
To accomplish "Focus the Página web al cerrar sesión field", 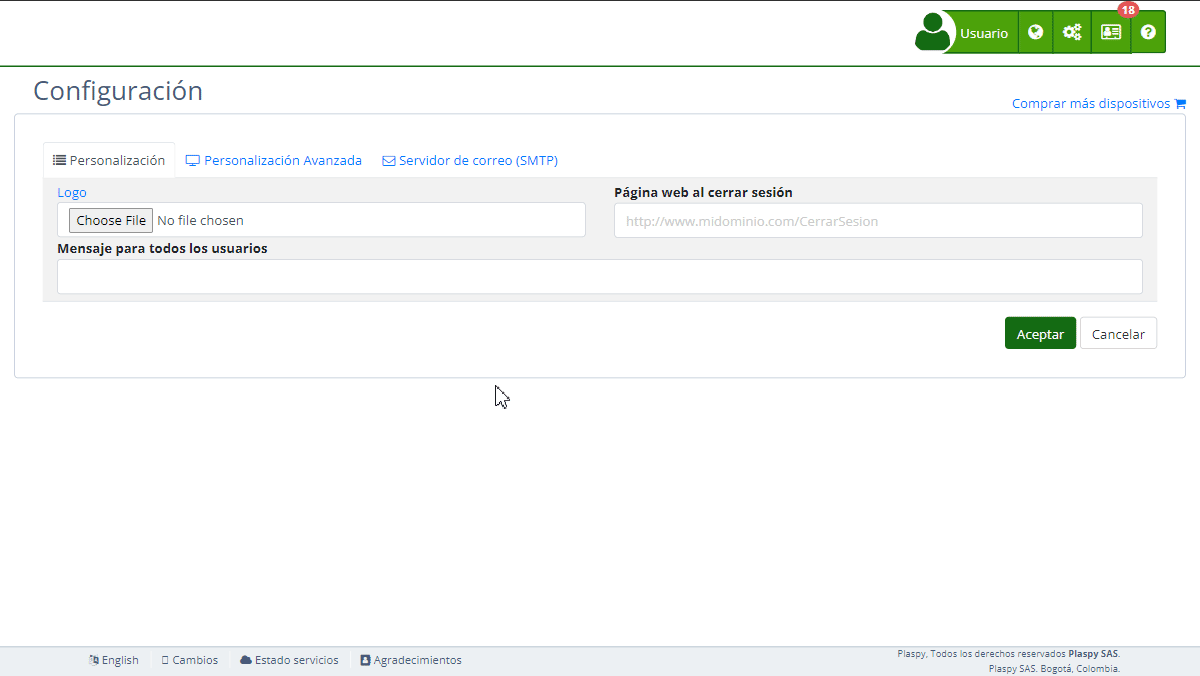I will point(877,221).
